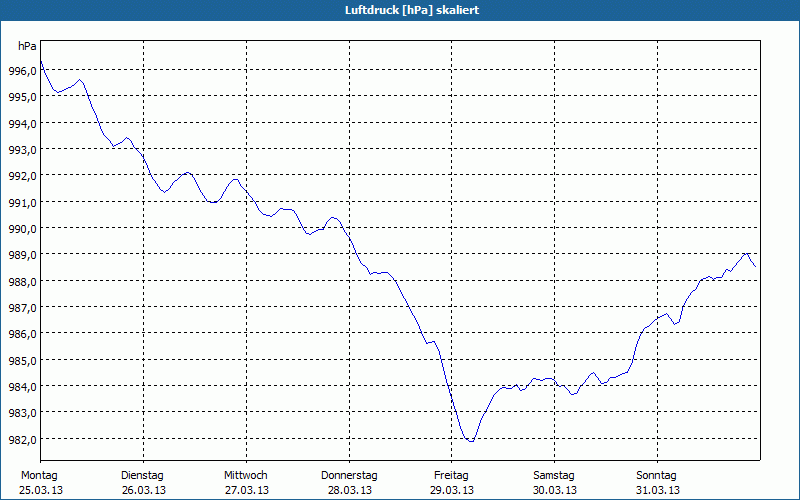
Task: Click the date 27.03.13
Action: pos(247,490)
